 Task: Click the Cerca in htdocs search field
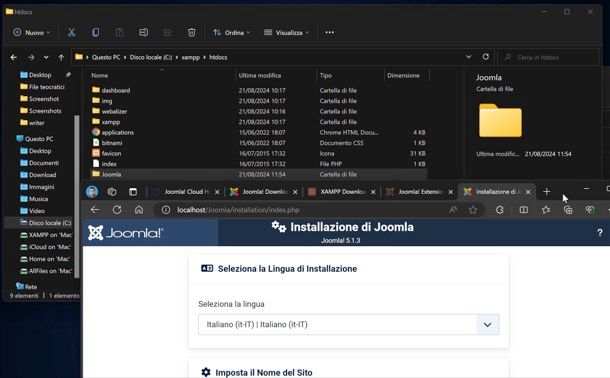549,57
